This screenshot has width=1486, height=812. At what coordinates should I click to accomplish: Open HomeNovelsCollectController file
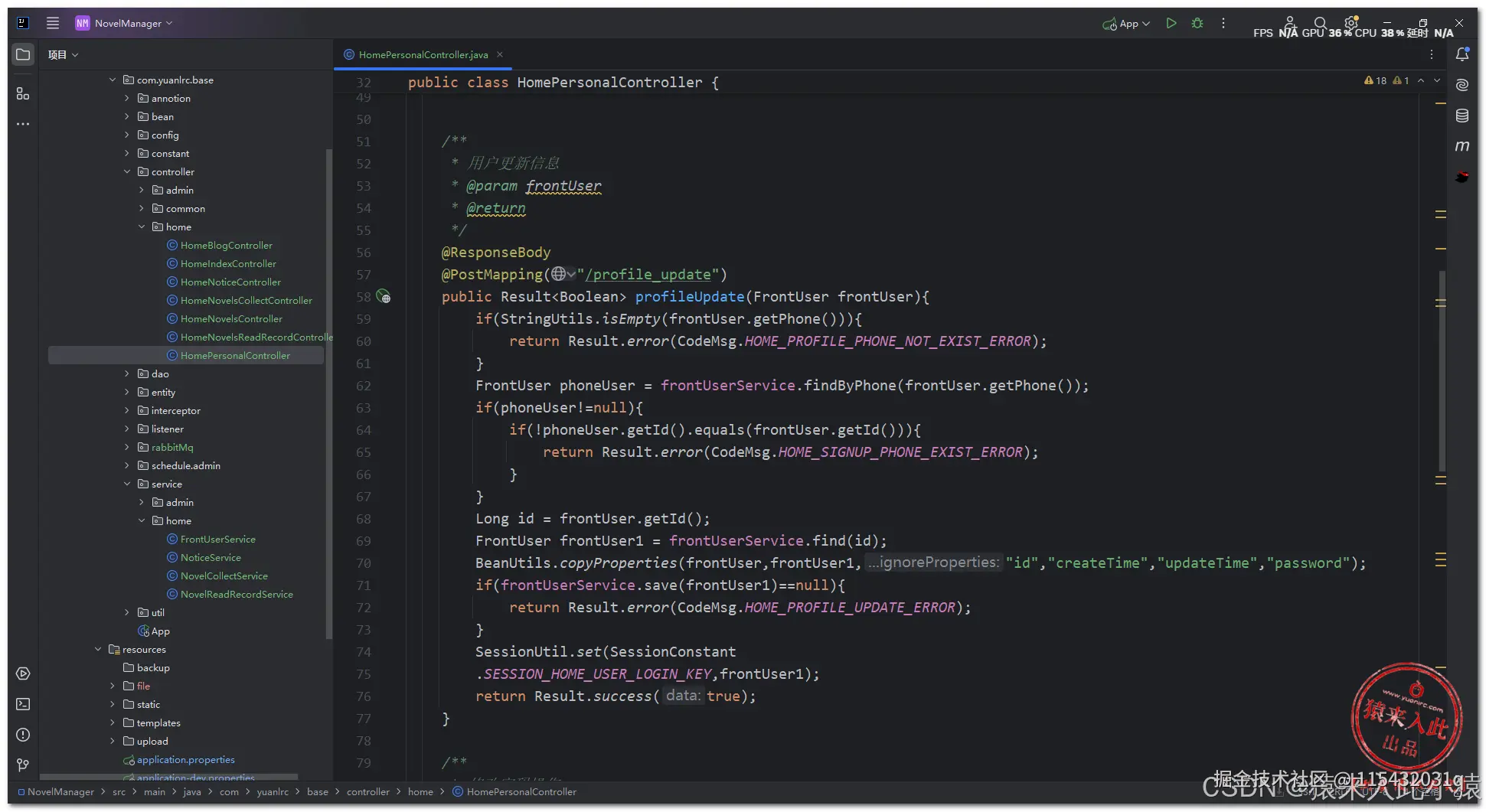click(x=247, y=300)
